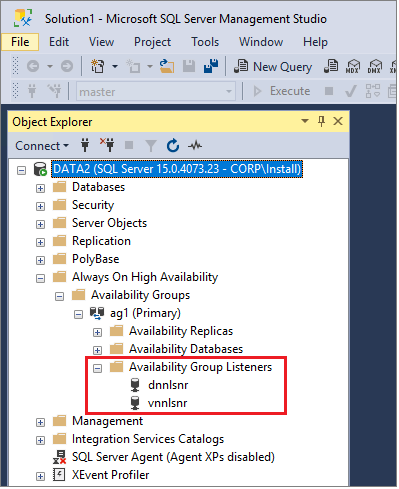Click the Change Connection icon in SQL toolbar
Screen dimensions: 399x489
click(x=54, y=91)
